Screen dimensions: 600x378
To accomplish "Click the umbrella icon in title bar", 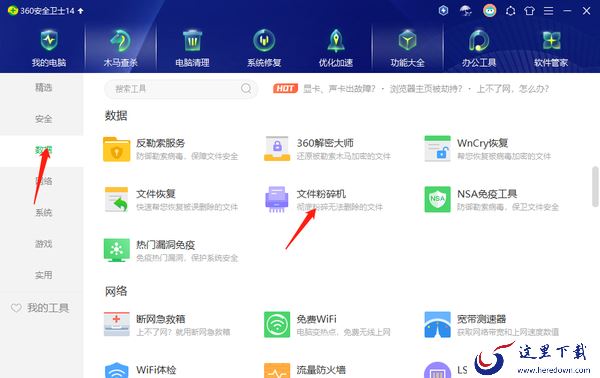I will pyautogui.click(x=466, y=11).
